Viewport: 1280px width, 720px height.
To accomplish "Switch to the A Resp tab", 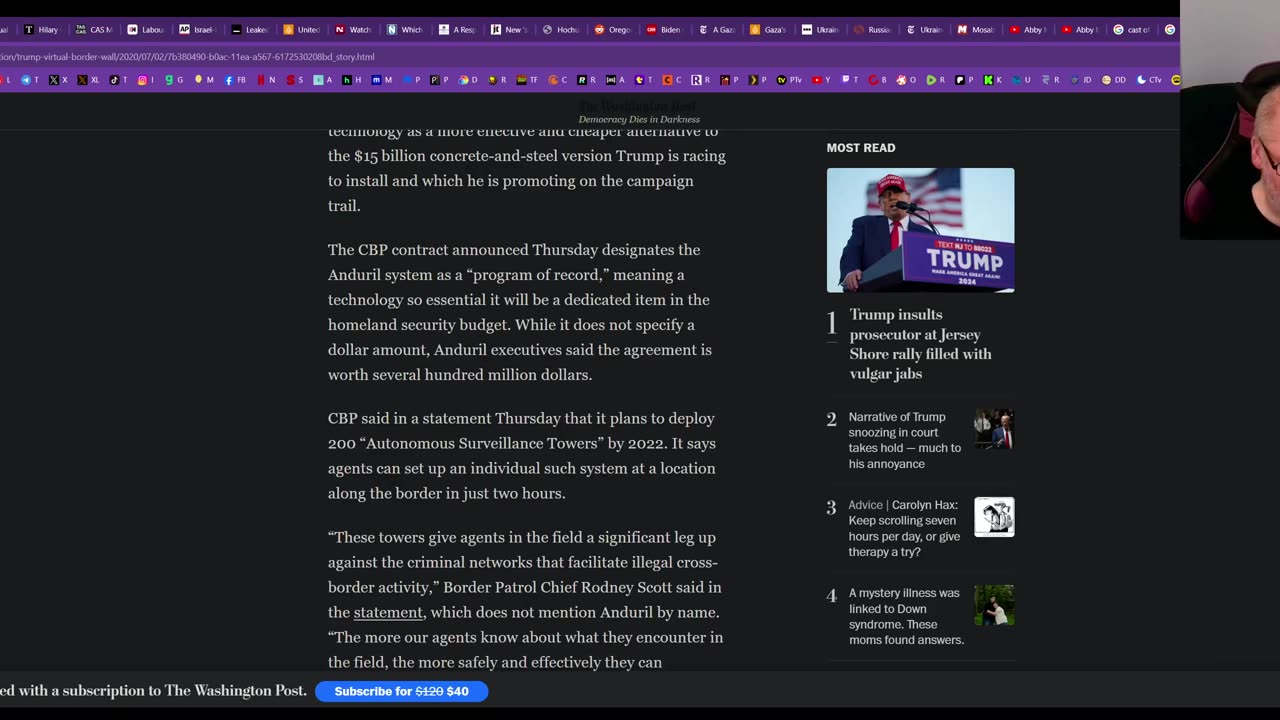I will click(x=458, y=30).
